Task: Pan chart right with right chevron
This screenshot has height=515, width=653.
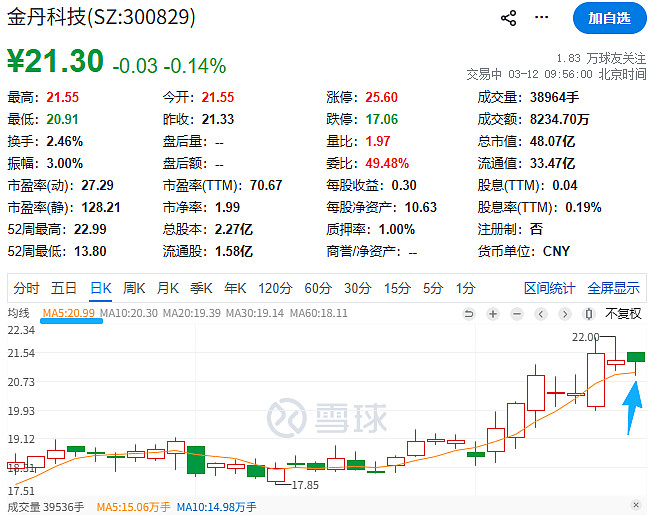Action: (565, 313)
